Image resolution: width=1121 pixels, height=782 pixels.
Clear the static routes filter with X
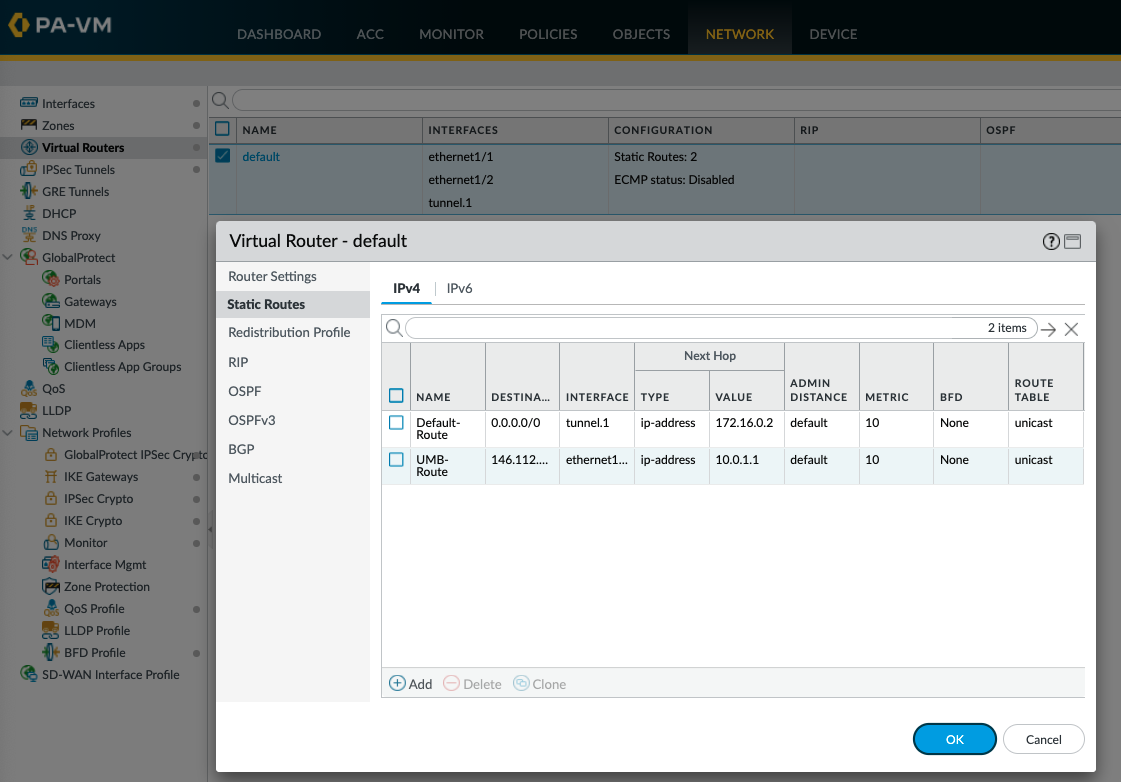click(1071, 330)
